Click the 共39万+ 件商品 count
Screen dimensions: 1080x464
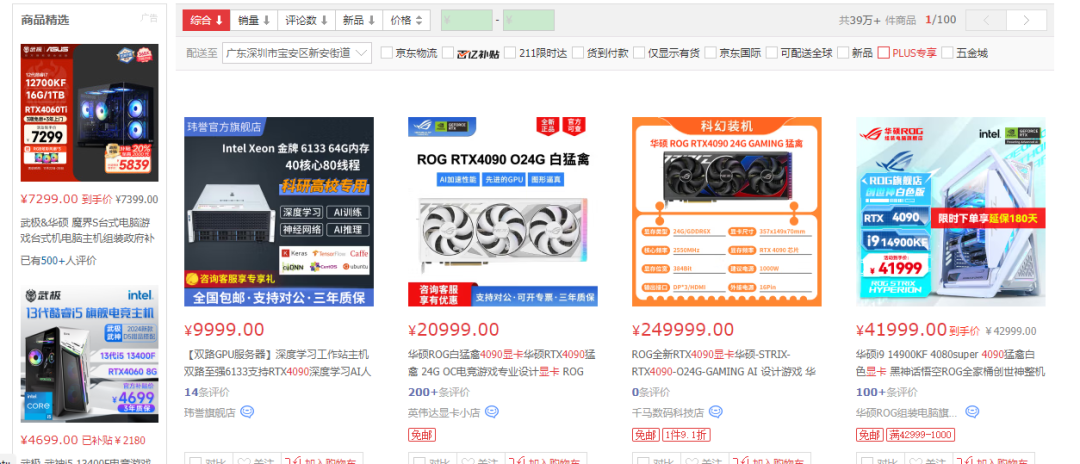(x=877, y=20)
